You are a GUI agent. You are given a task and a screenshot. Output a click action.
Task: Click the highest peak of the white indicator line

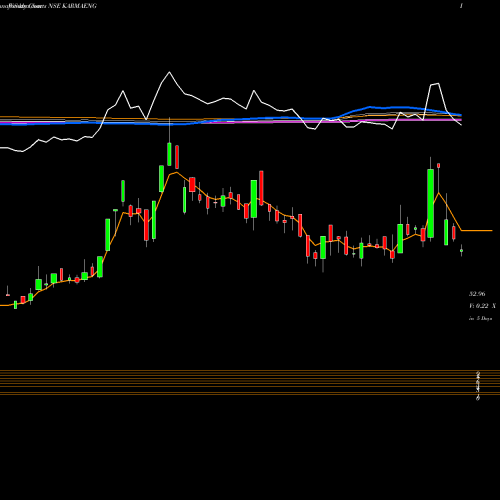(x=169, y=72)
